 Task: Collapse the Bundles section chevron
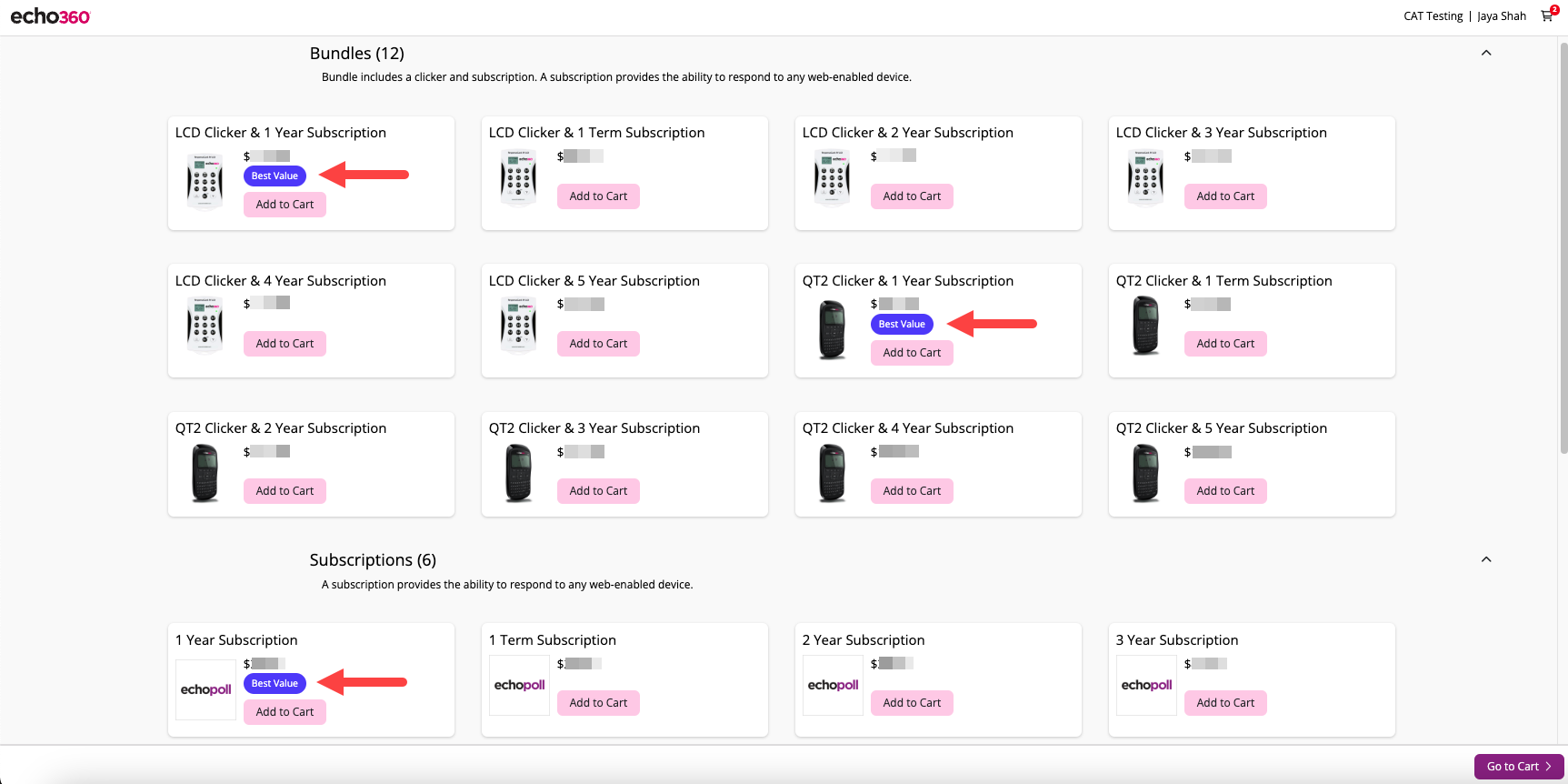tap(1486, 53)
